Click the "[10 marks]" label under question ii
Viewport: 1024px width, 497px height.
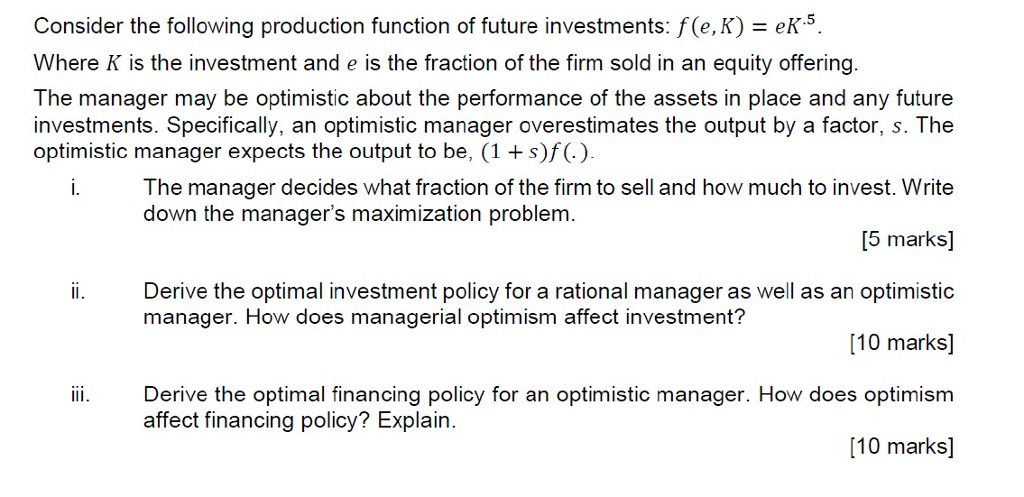(902, 343)
